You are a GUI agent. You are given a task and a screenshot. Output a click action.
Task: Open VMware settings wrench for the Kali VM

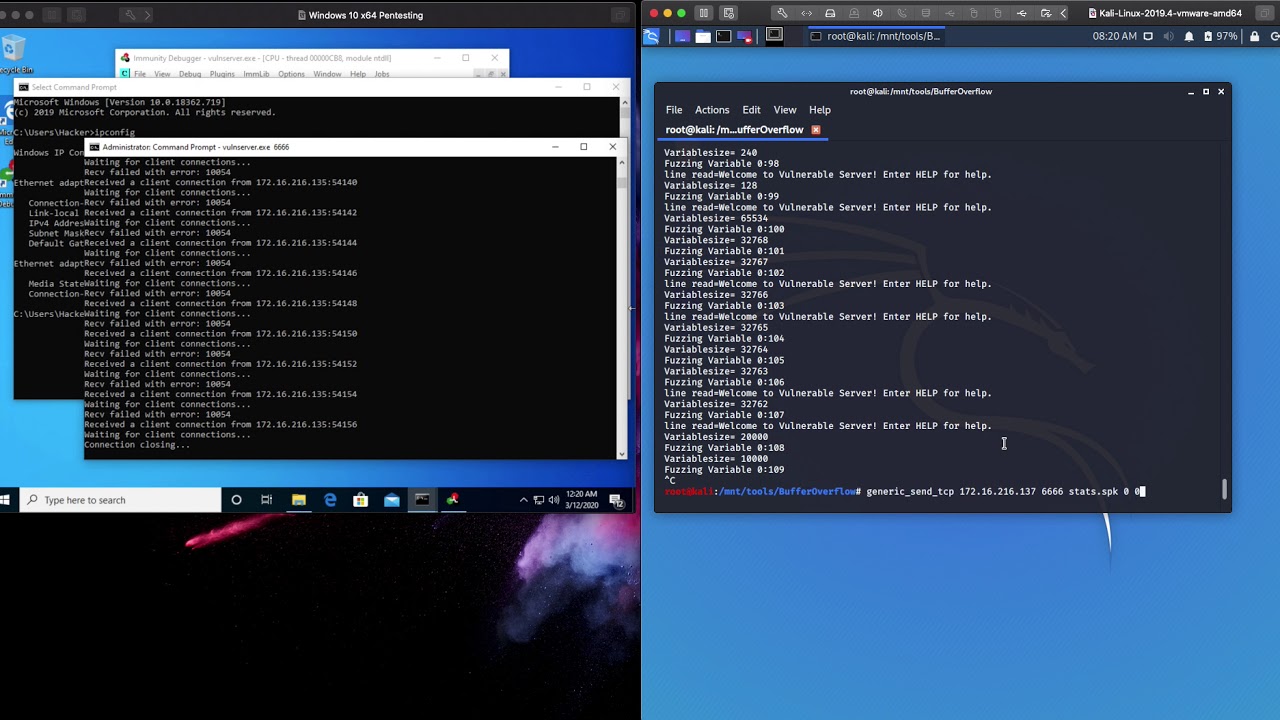(782, 13)
